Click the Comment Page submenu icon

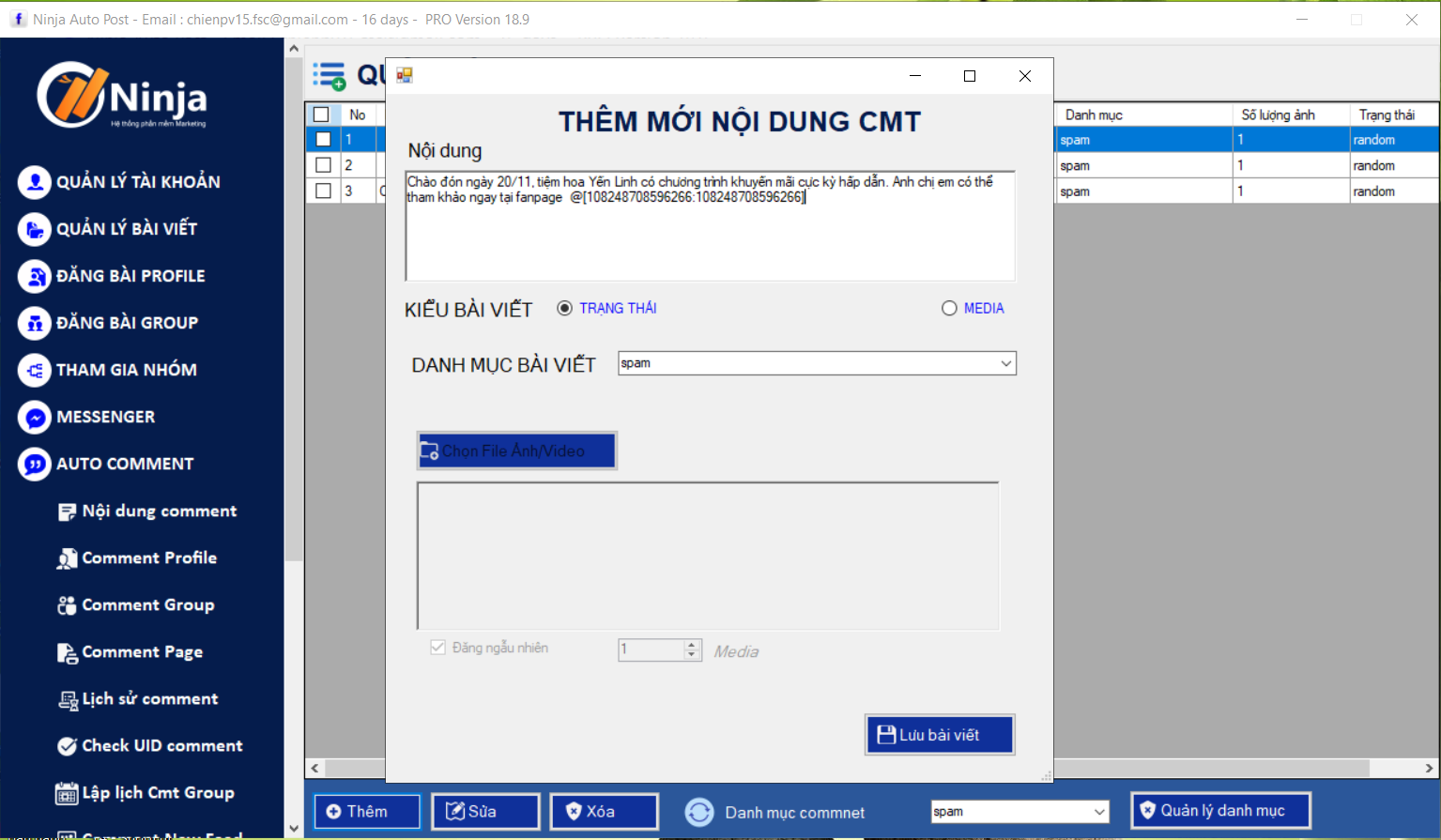67,652
